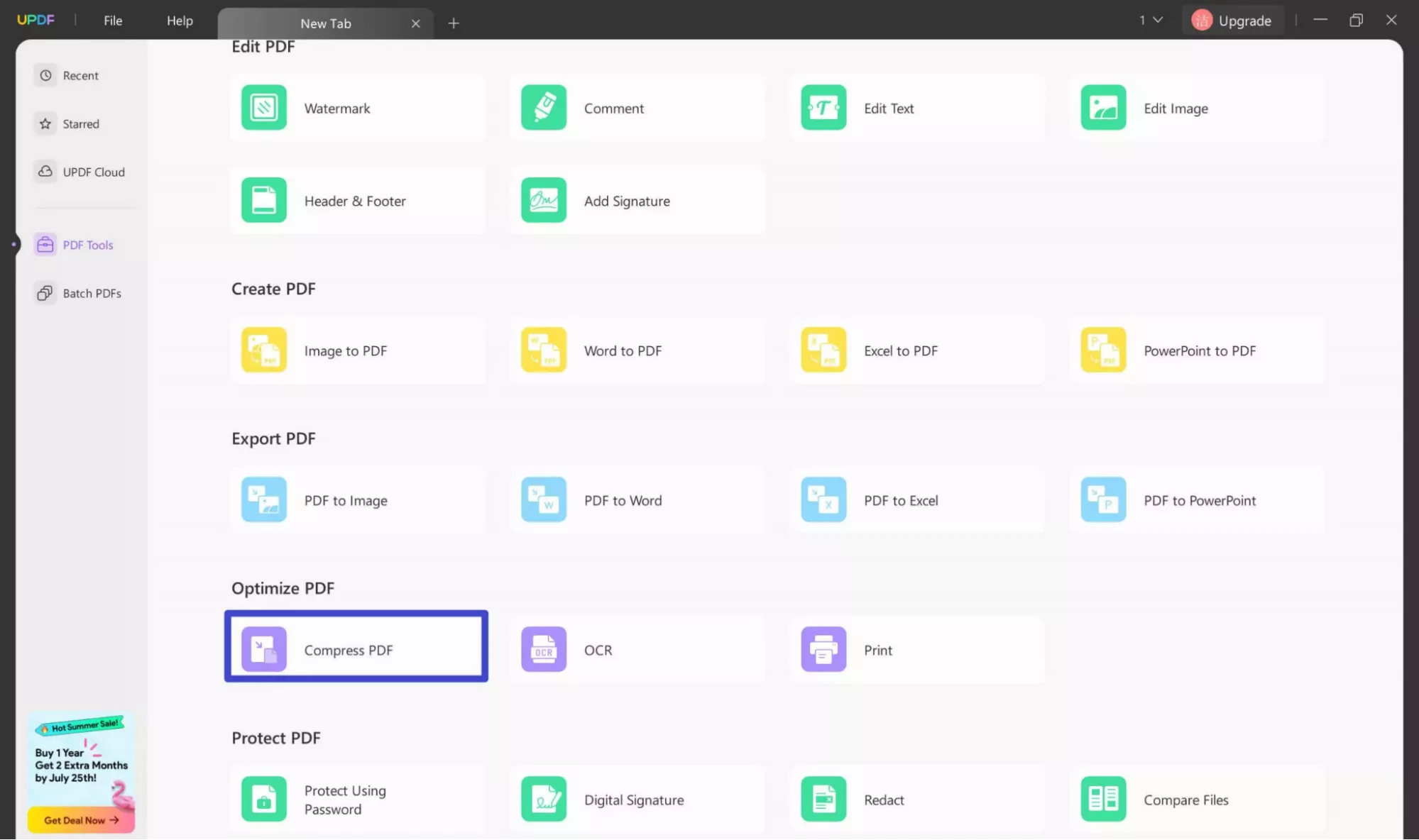
Task: Click the small sidebar collapse dot handle
Action: coord(13,244)
